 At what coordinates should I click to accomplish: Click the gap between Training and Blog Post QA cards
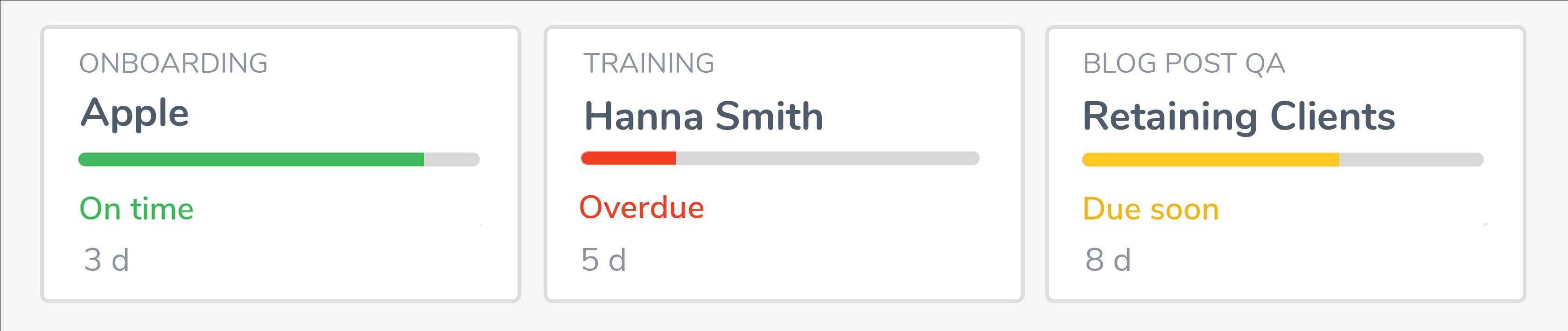[1035, 164]
